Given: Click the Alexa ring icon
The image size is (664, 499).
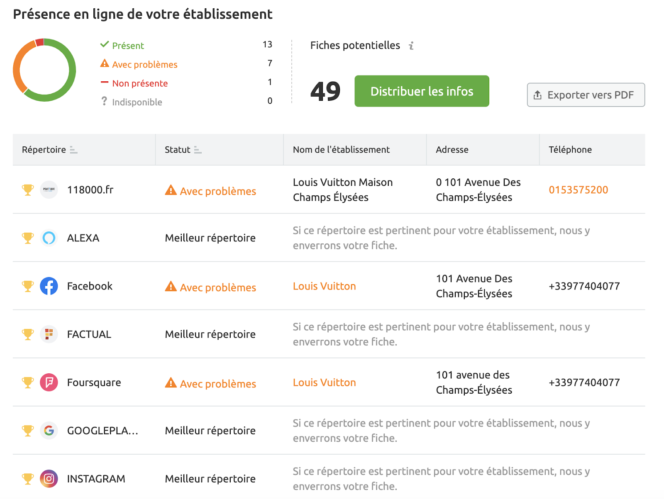Looking at the screenshot, I should click(49, 238).
